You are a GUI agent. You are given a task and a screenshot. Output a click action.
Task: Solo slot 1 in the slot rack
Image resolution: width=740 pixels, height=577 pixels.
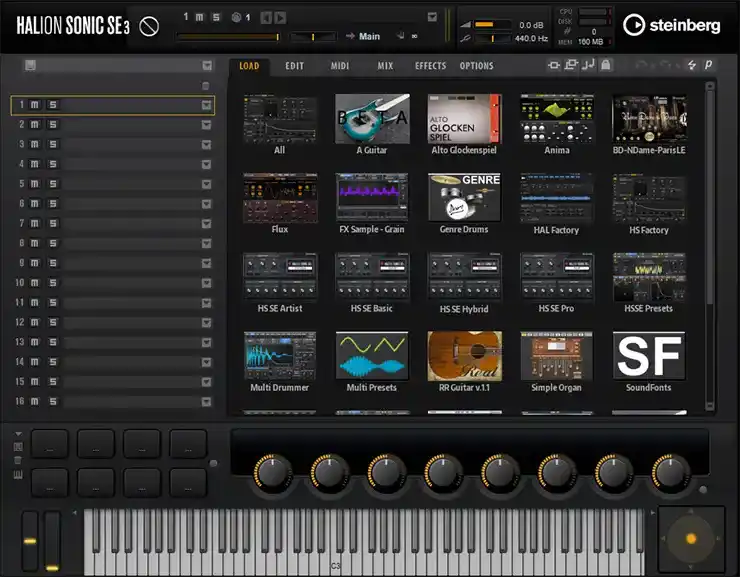coord(52,105)
